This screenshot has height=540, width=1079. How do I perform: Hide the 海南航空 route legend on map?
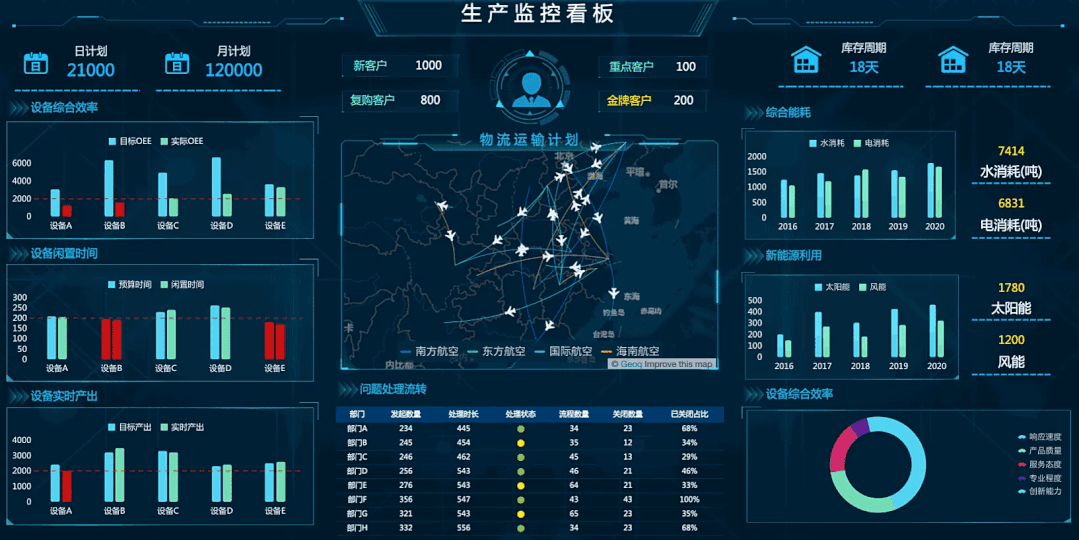(x=630, y=352)
